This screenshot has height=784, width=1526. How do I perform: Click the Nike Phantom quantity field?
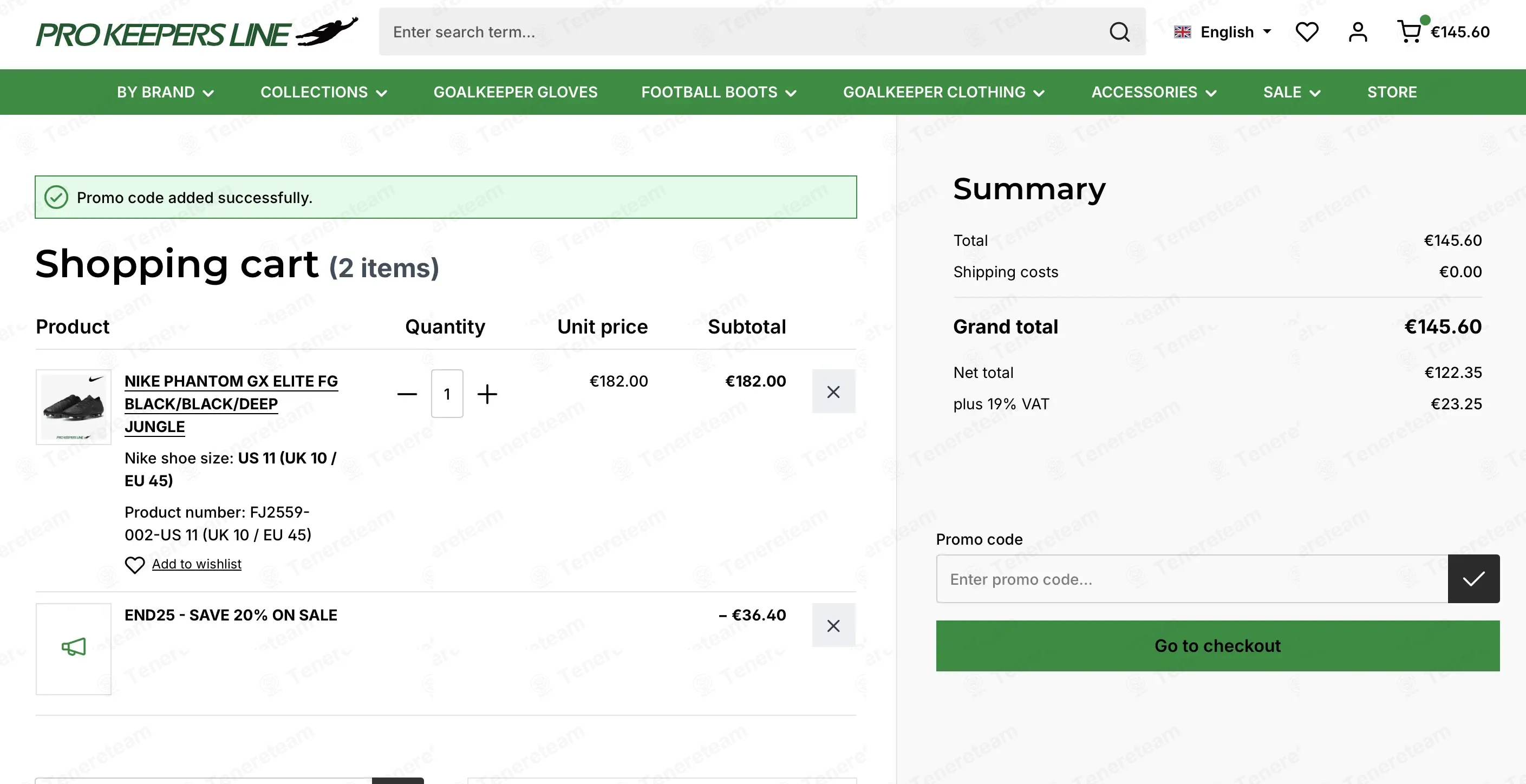pyautogui.click(x=447, y=394)
